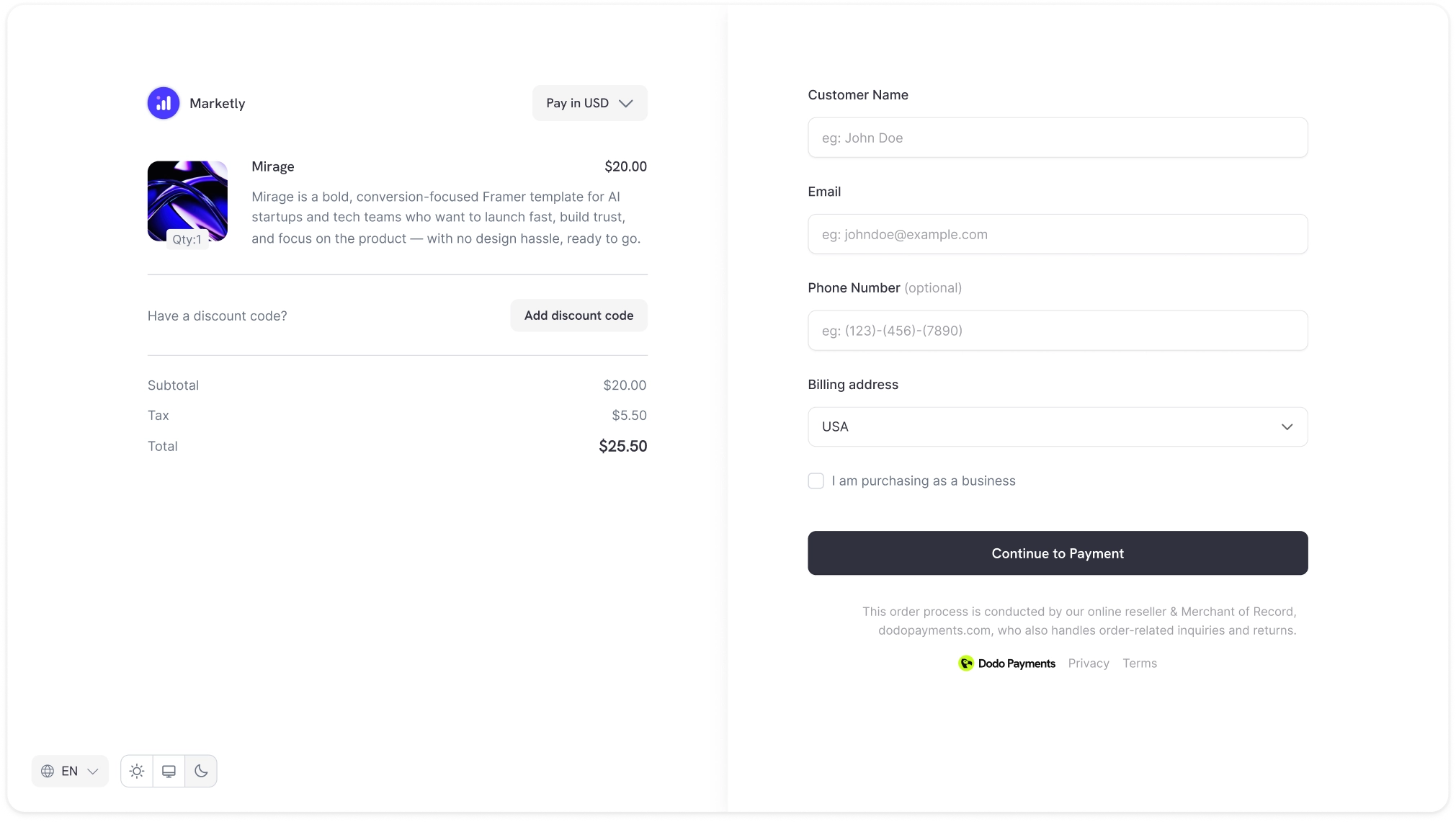
Task: Click the Mirage product title
Action: click(x=272, y=166)
